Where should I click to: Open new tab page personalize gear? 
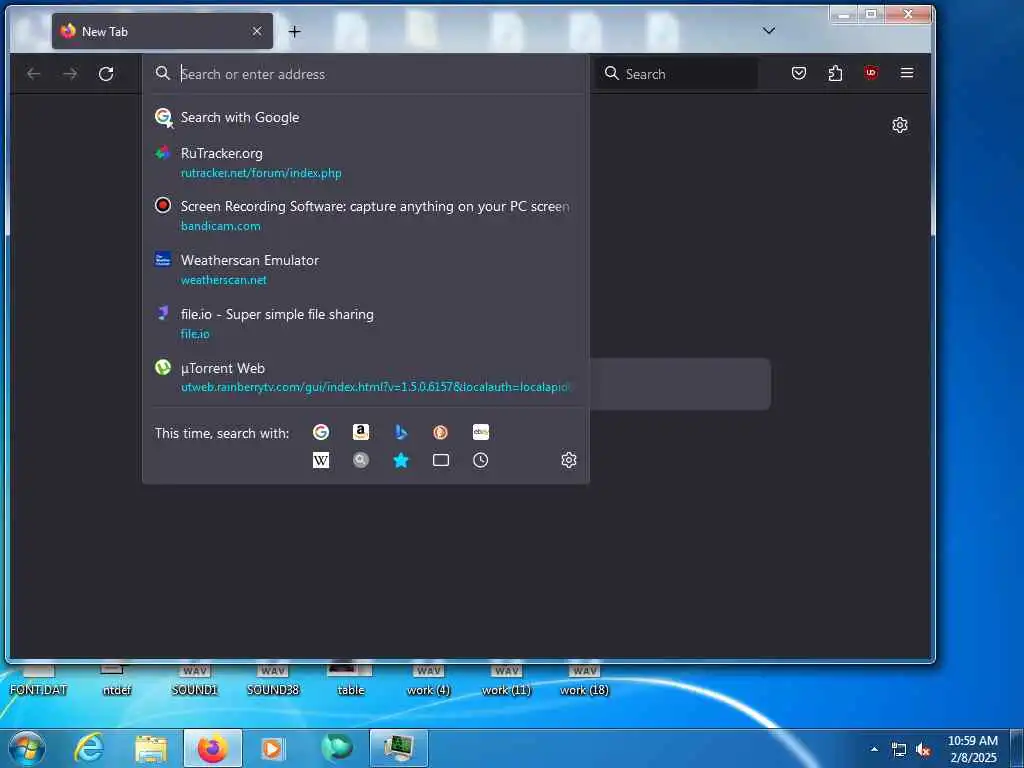coord(900,125)
